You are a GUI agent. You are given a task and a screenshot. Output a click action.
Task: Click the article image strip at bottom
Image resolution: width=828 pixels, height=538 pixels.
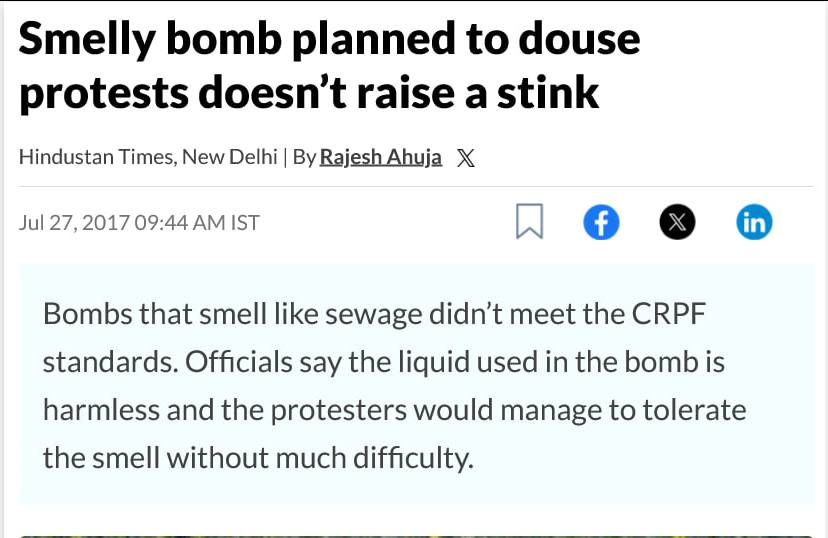[x=416, y=536]
